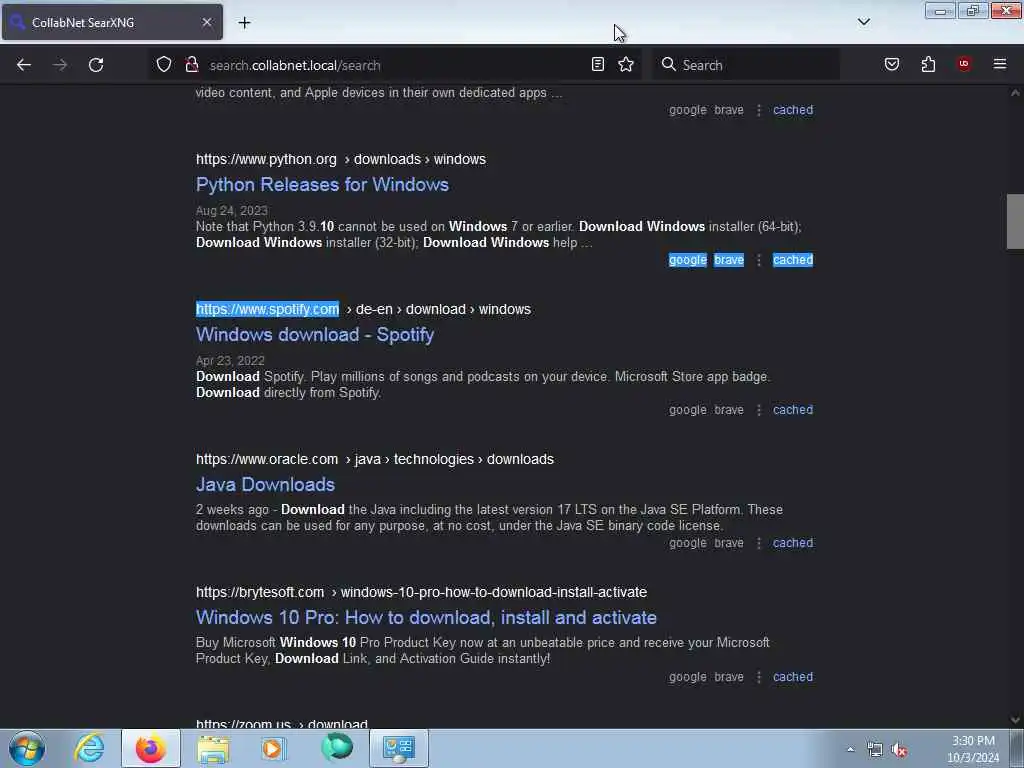1024x768 pixels.
Task: Bookmark this page with the star icon
Action: 626,64
